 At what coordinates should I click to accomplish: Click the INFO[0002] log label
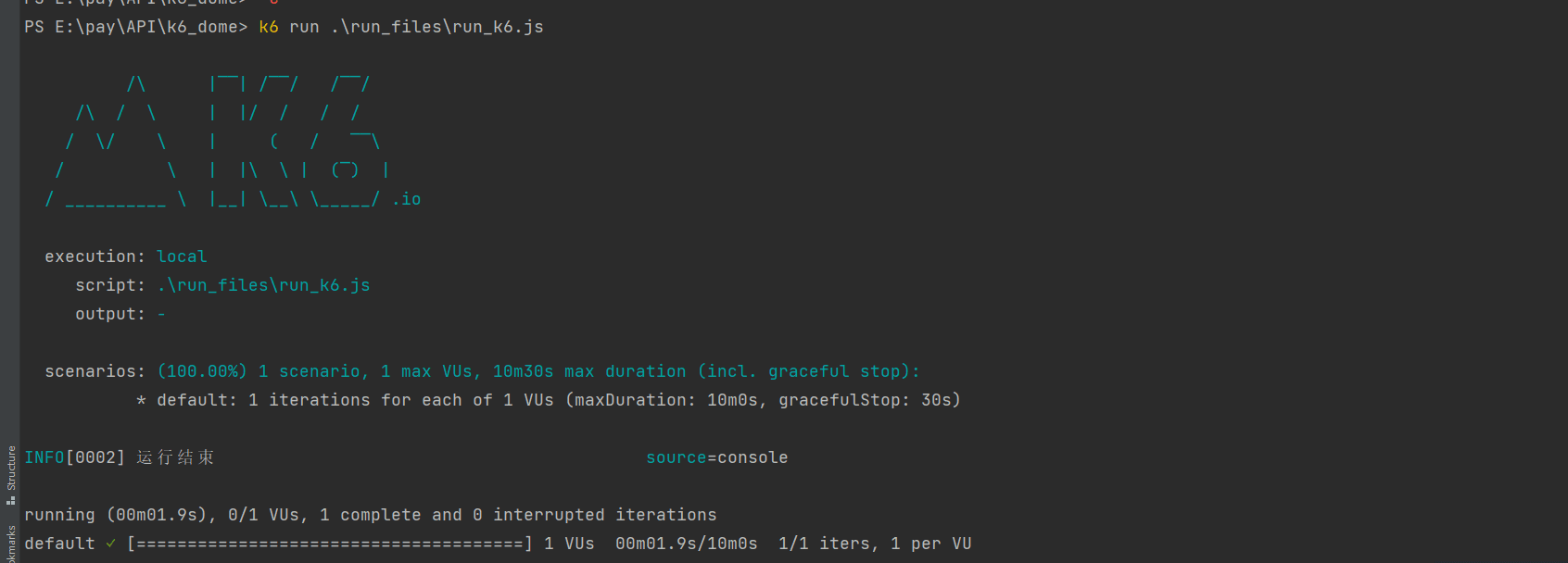[74, 457]
